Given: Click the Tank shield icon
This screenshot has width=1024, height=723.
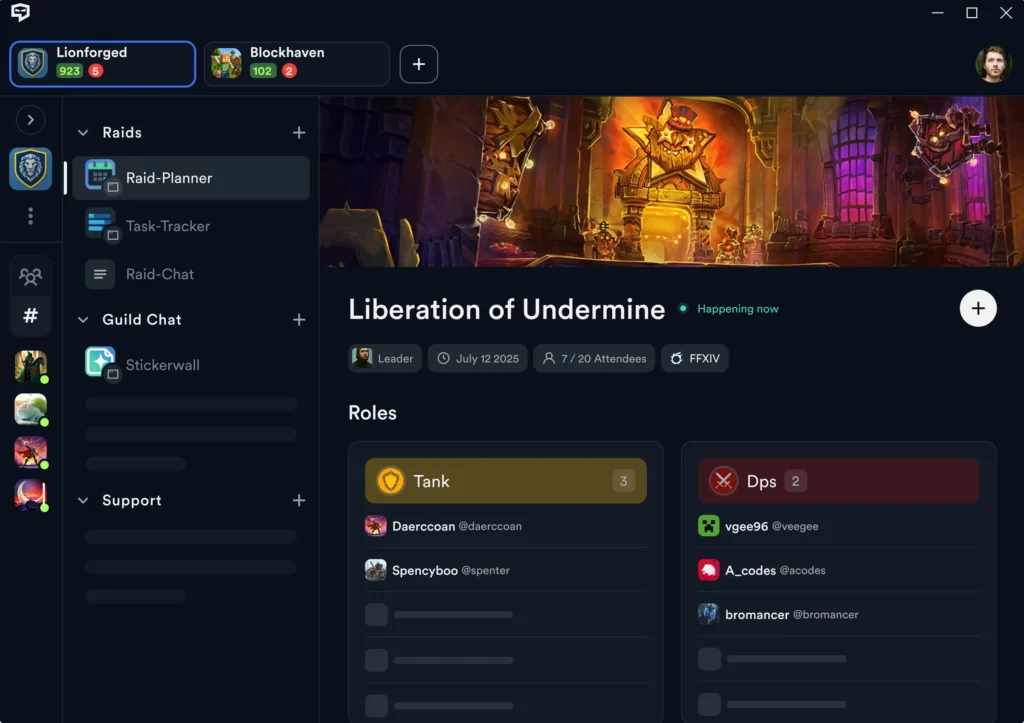Looking at the screenshot, I should point(391,481).
